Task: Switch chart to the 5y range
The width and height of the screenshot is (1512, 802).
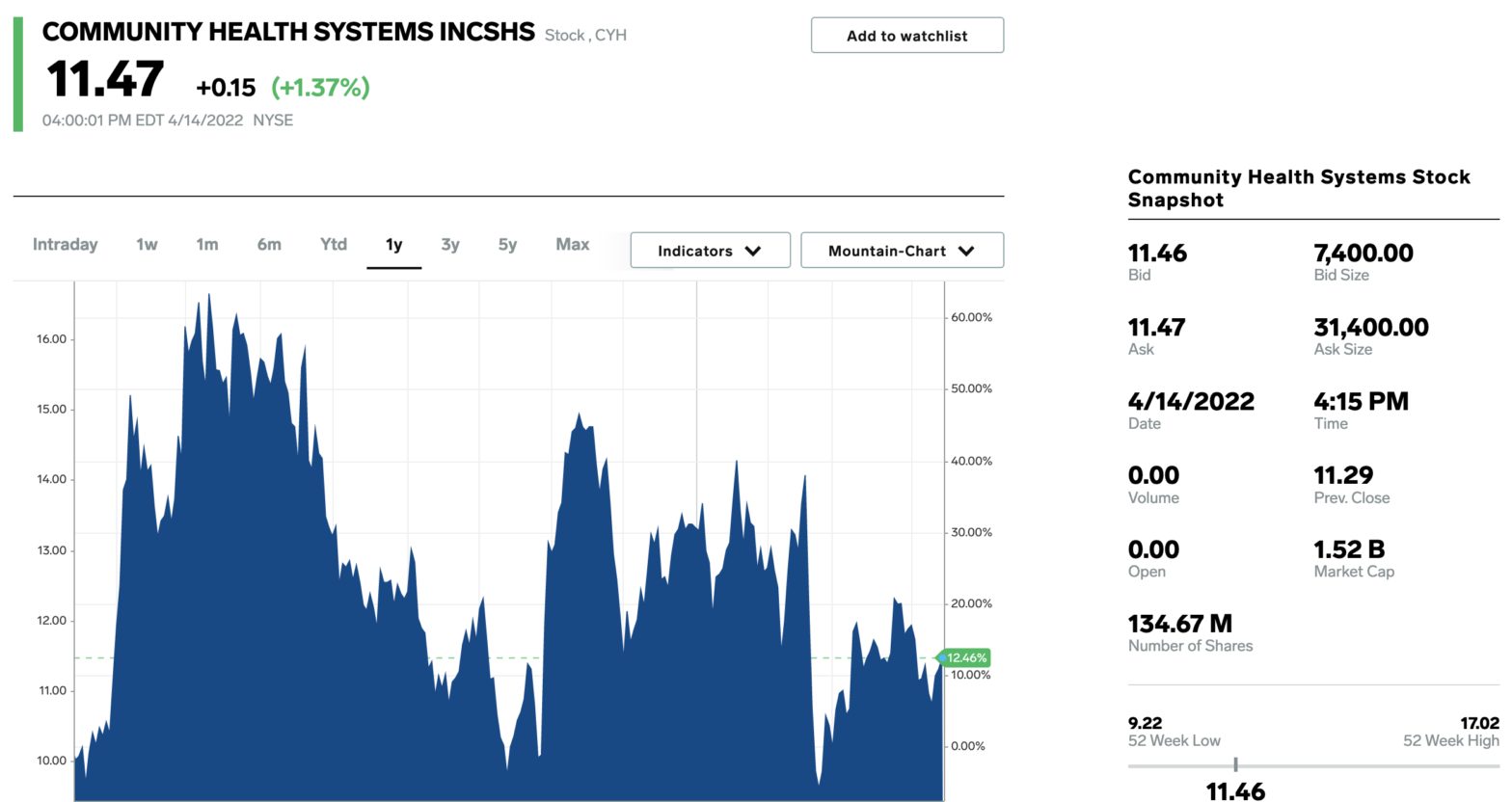Action: point(507,245)
